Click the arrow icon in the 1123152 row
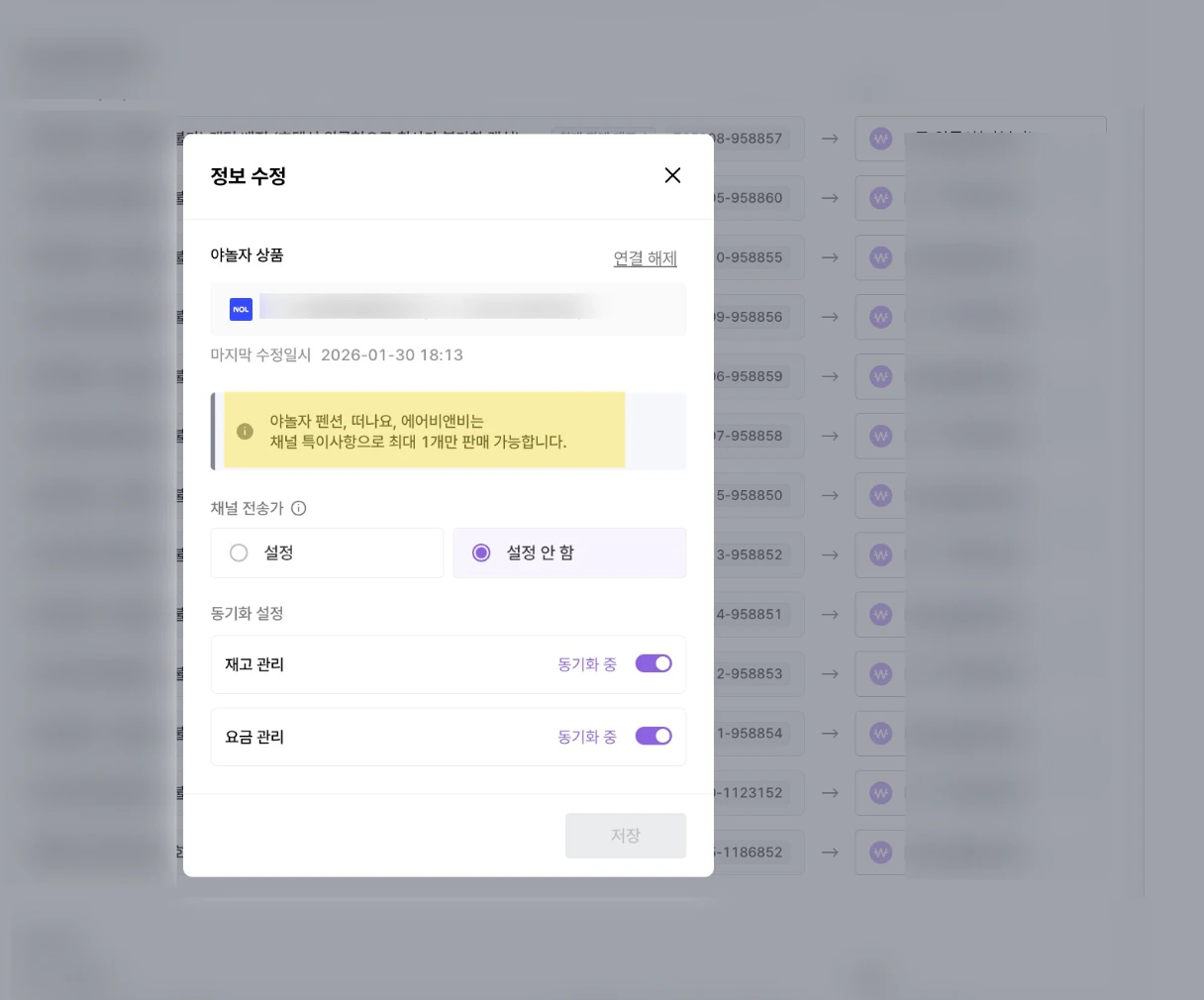The height and width of the screenshot is (1000, 1204). 830,792
